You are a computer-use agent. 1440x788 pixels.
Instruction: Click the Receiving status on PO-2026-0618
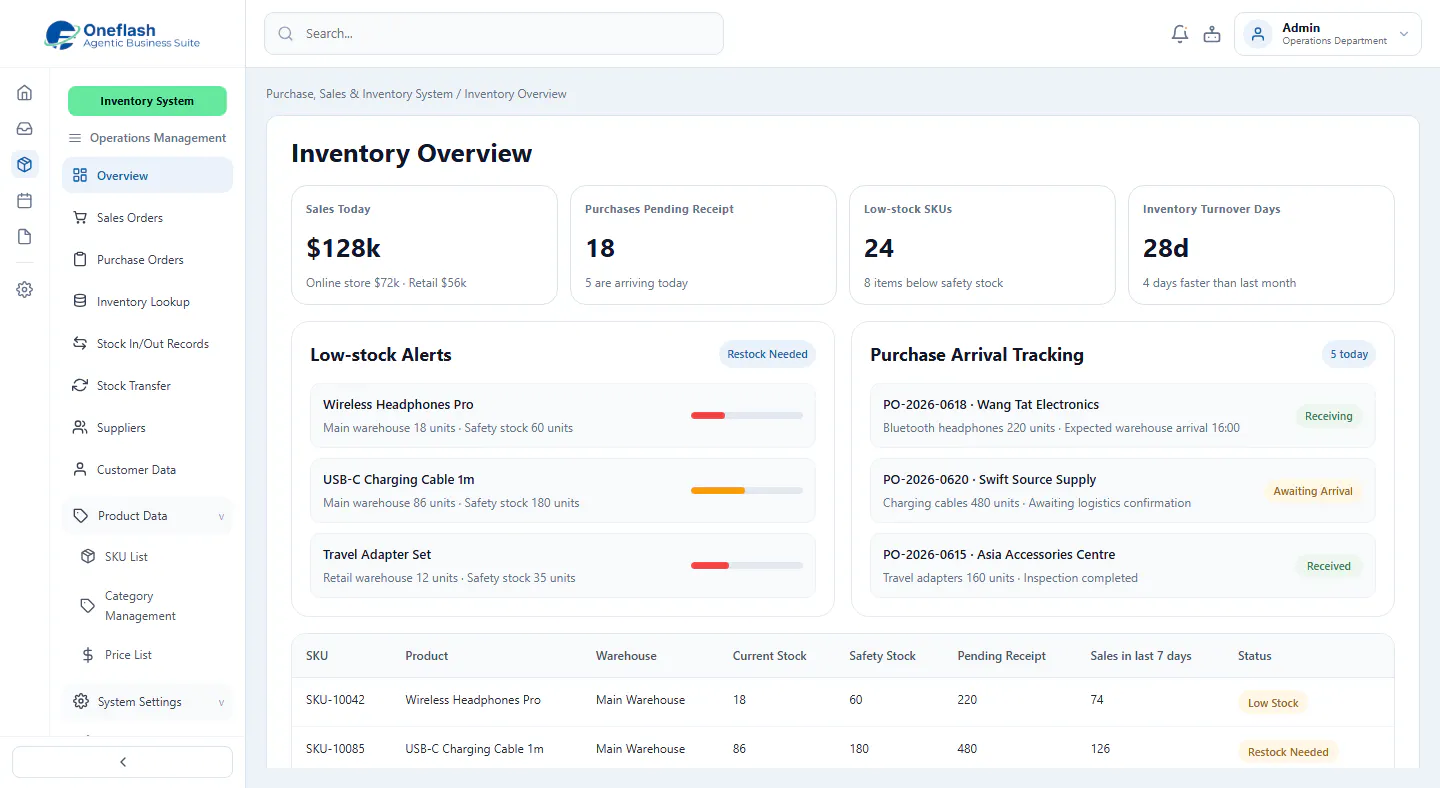tap(1329, 416)
